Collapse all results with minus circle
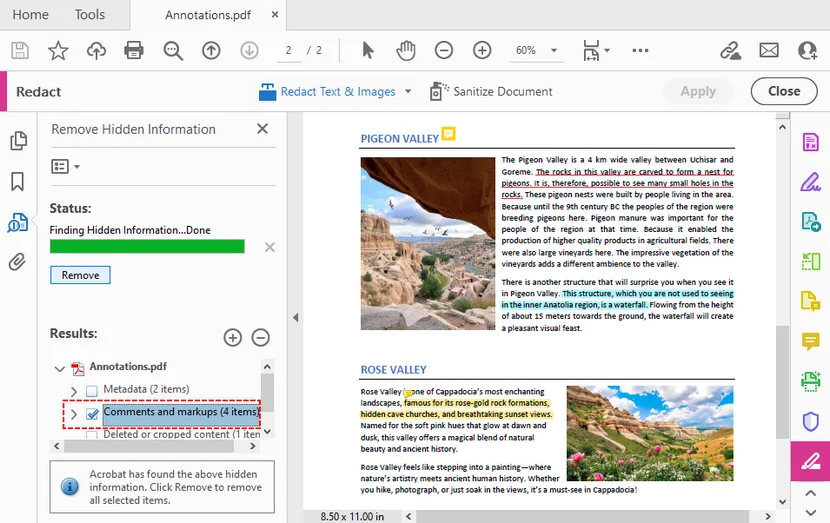 click(x=260, y=338)
